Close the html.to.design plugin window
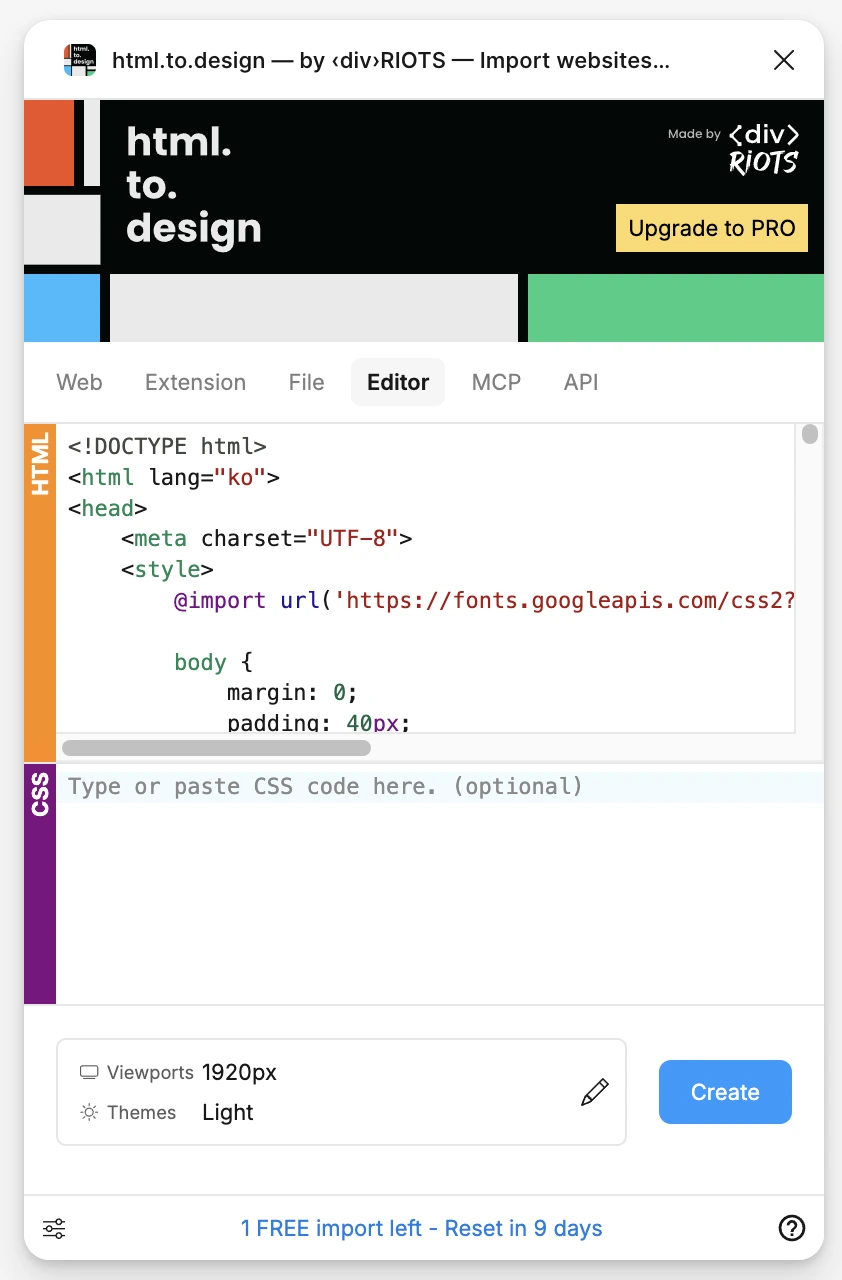 (784, 60)
